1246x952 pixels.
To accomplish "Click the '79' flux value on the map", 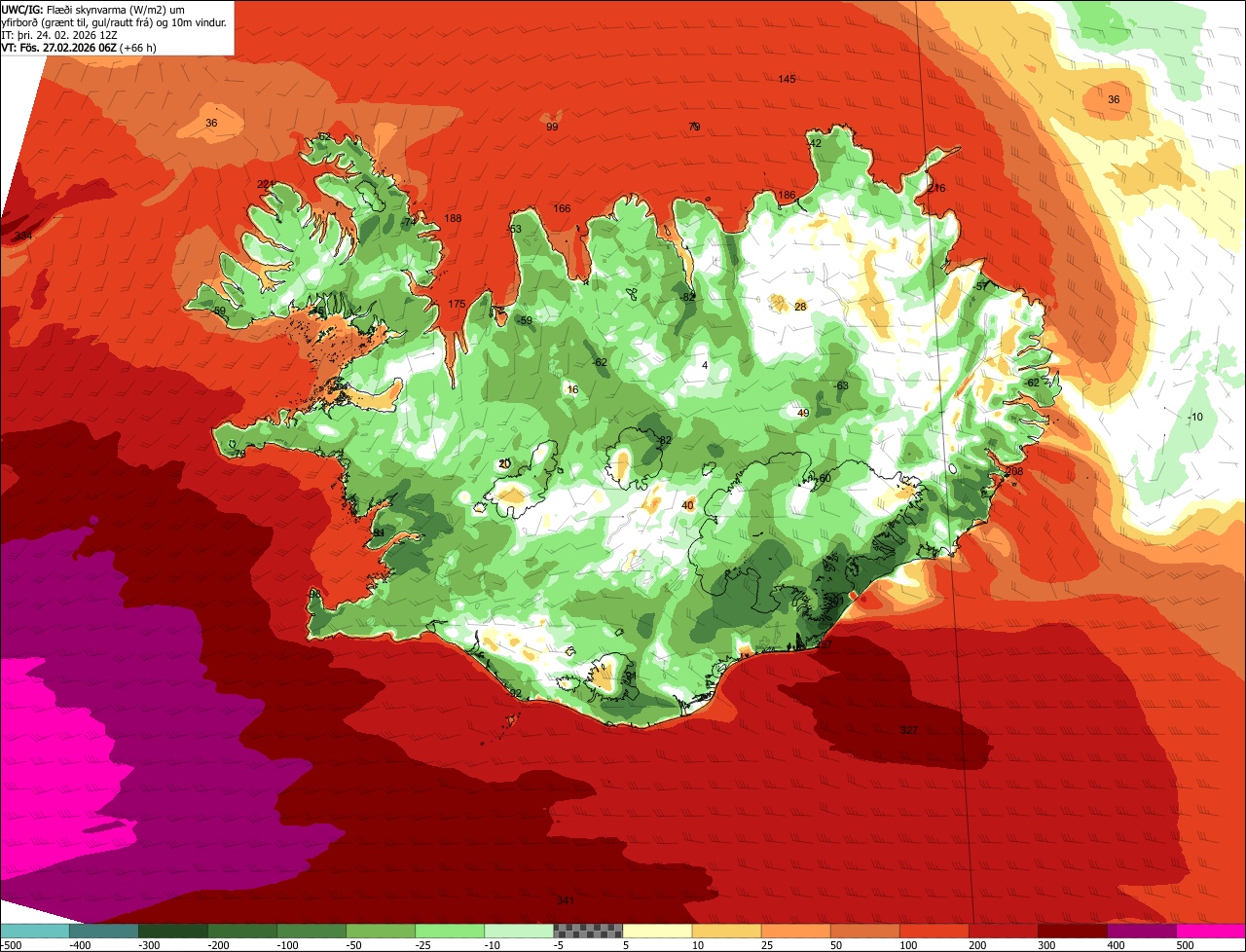I will pos(694,127).
